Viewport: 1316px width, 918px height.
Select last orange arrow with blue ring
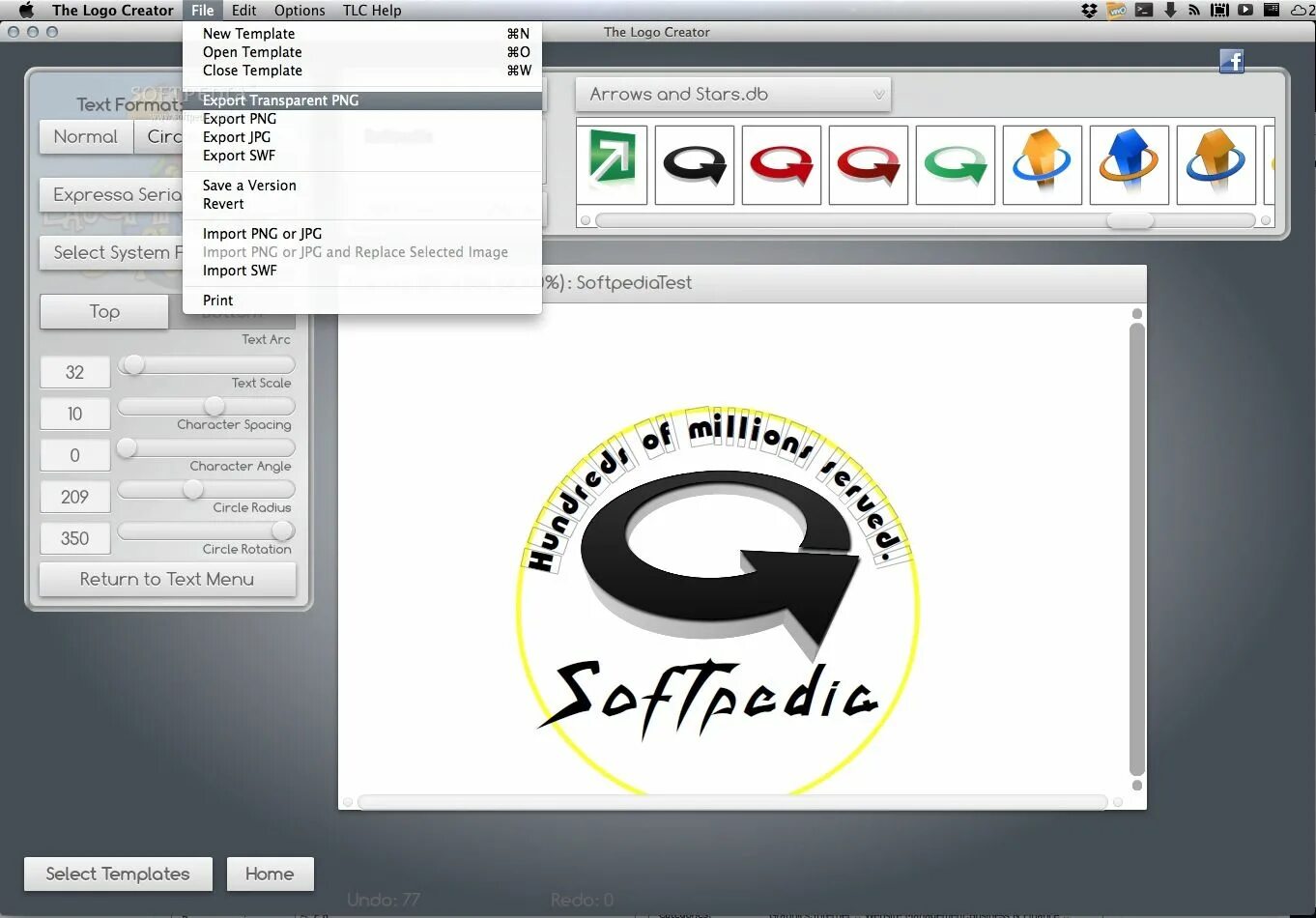[x=1216, y=165]
